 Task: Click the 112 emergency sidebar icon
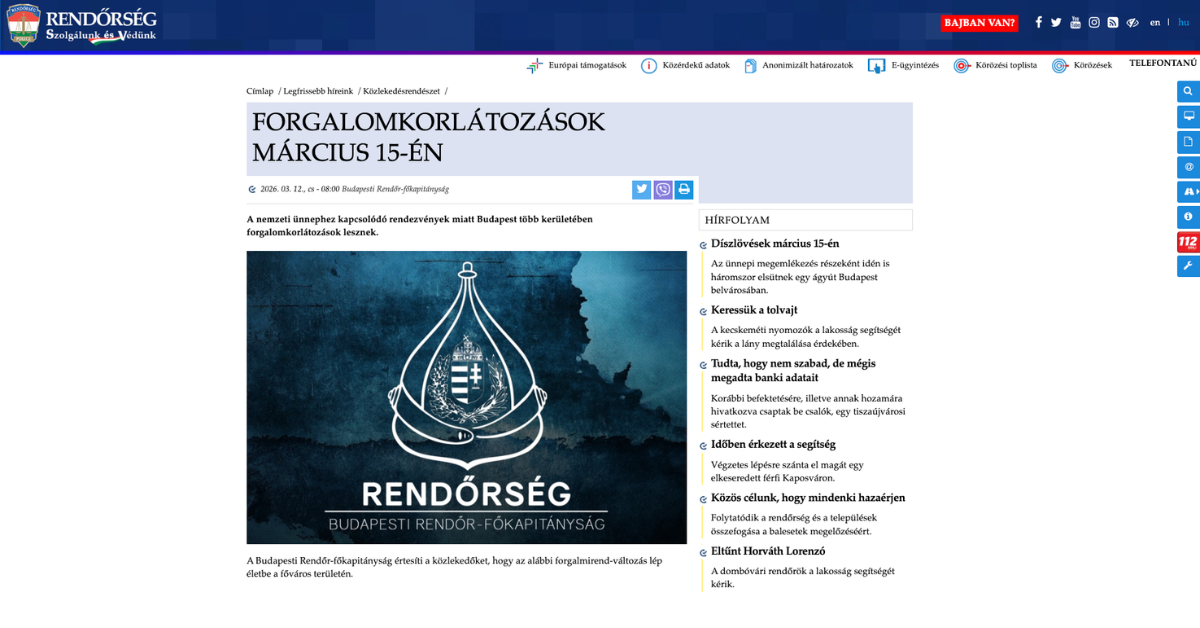tap(1188, 242)
